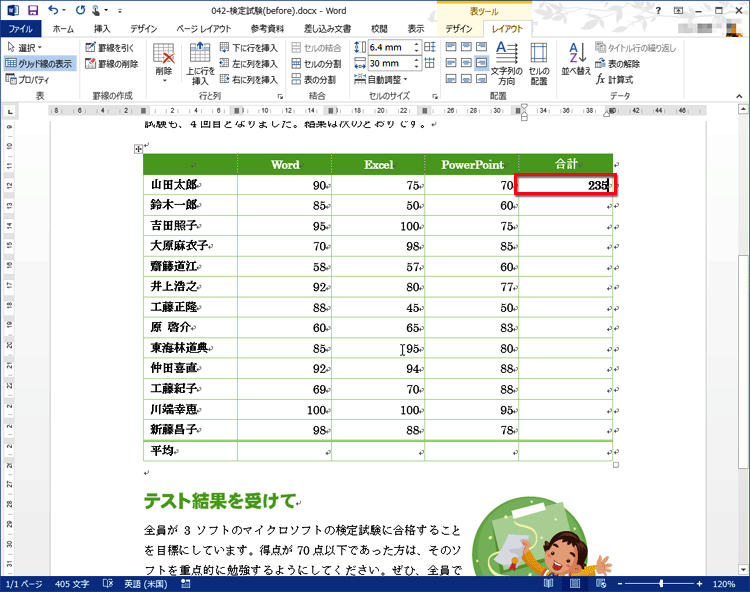
Task: Click the 合計 cell containing 235
Action: (x=565, y=185)
